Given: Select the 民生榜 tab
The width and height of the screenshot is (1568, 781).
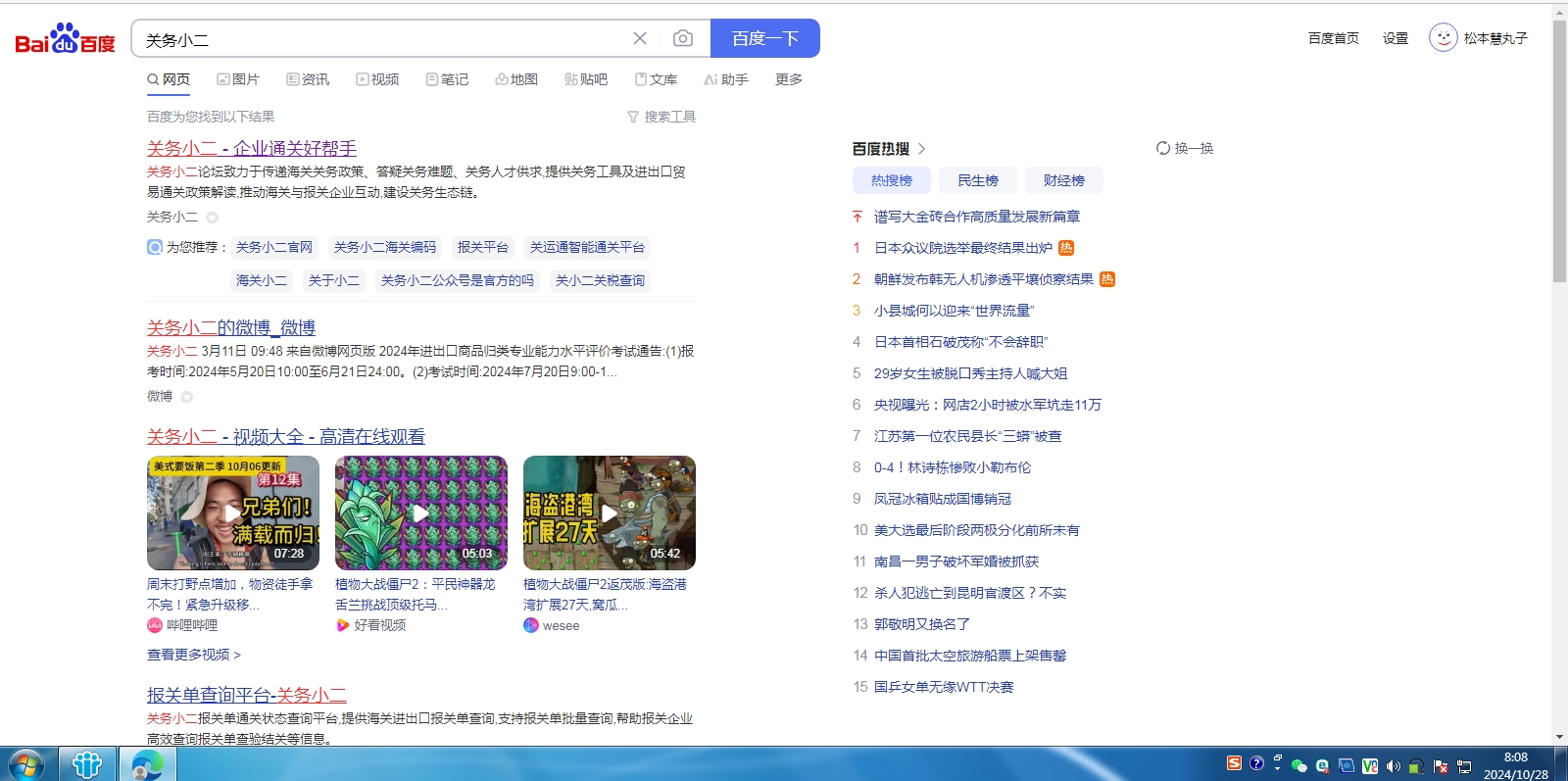Looking at the screenshot, I should click(x=978, y=180).
